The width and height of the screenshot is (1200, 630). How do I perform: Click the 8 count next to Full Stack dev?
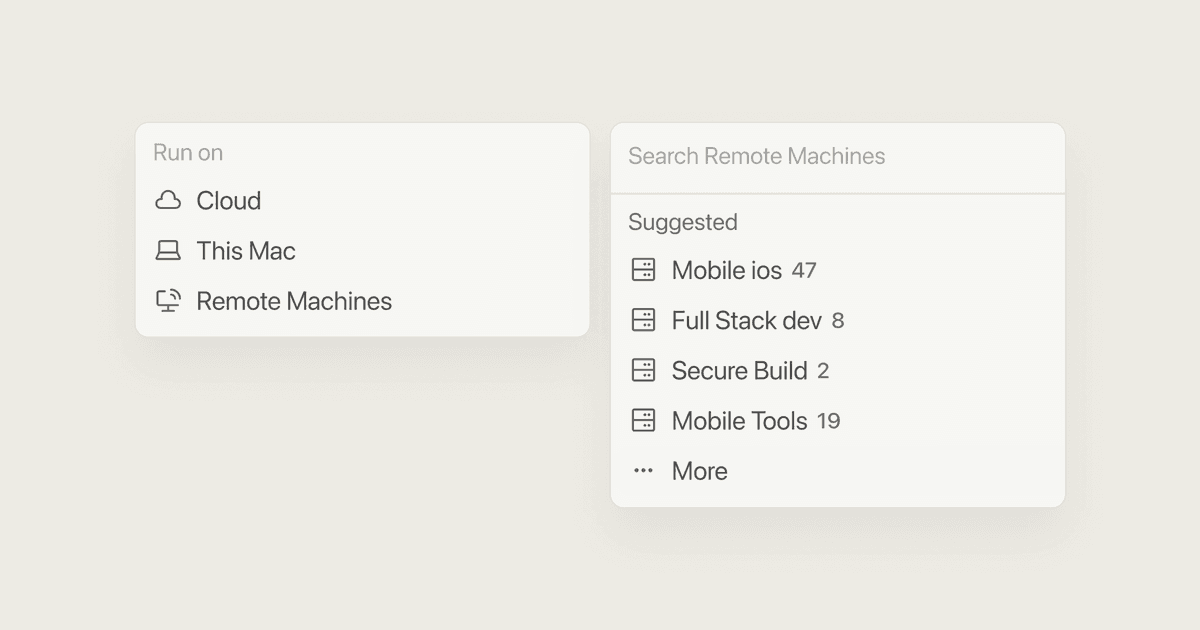click(x=838, y=321)
